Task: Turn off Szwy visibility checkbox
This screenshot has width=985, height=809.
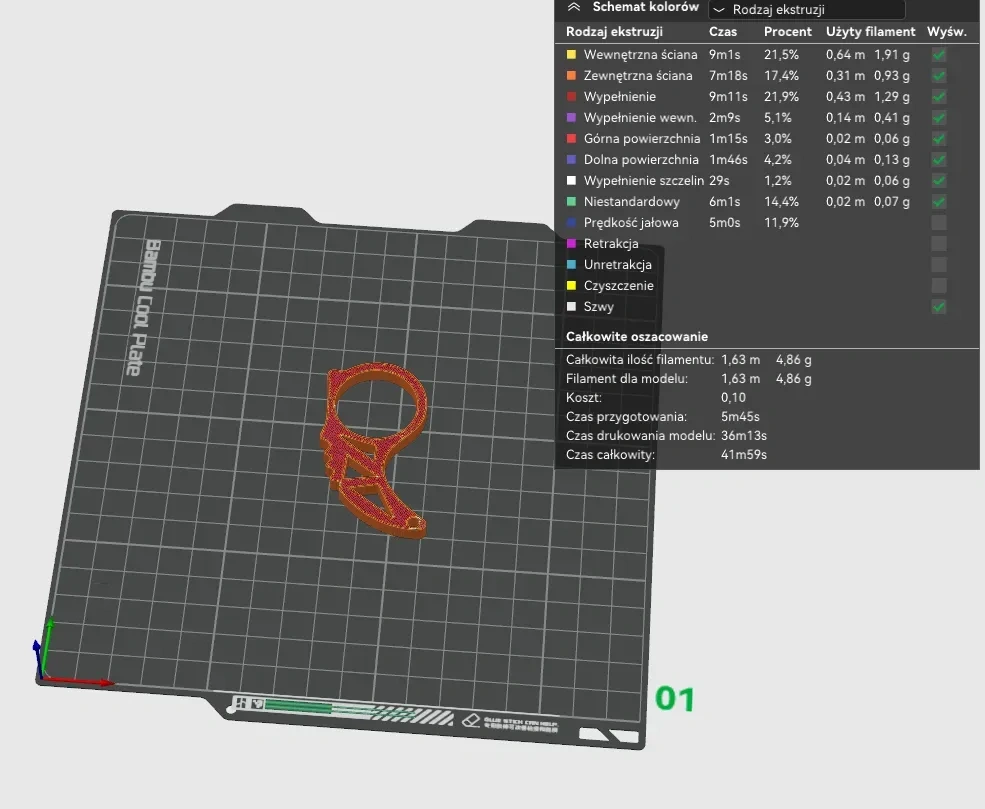Action: (938, 307)
